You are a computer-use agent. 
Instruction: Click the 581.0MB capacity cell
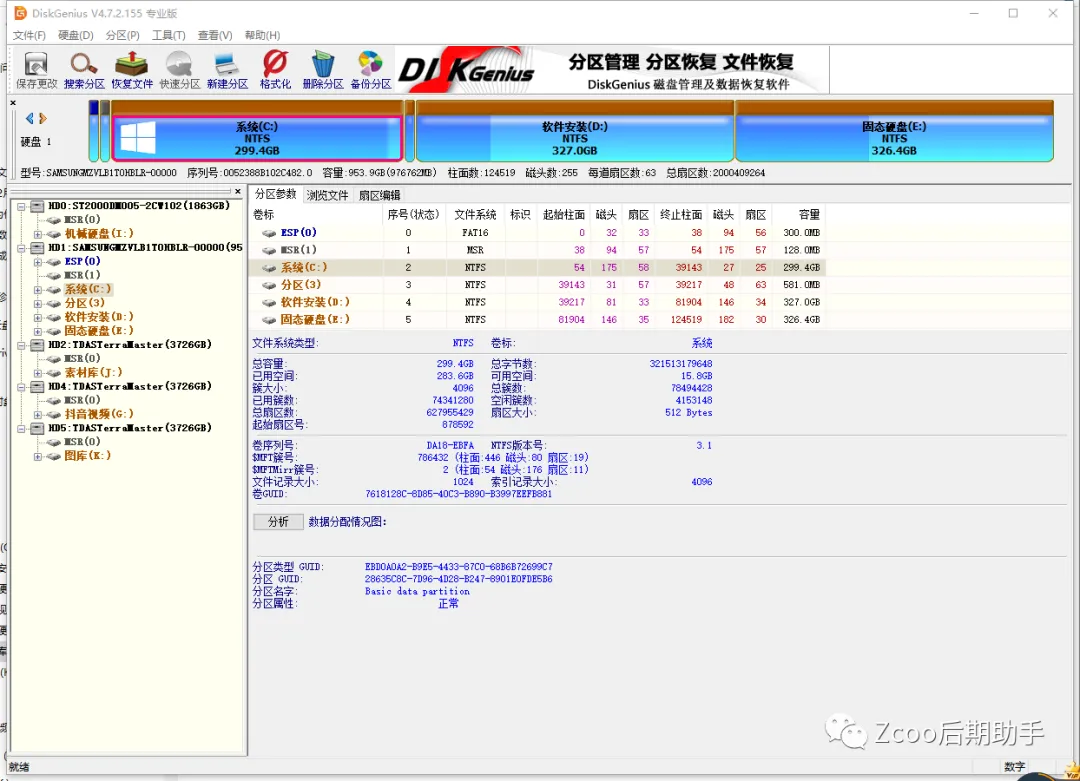[x=801, y=285]
